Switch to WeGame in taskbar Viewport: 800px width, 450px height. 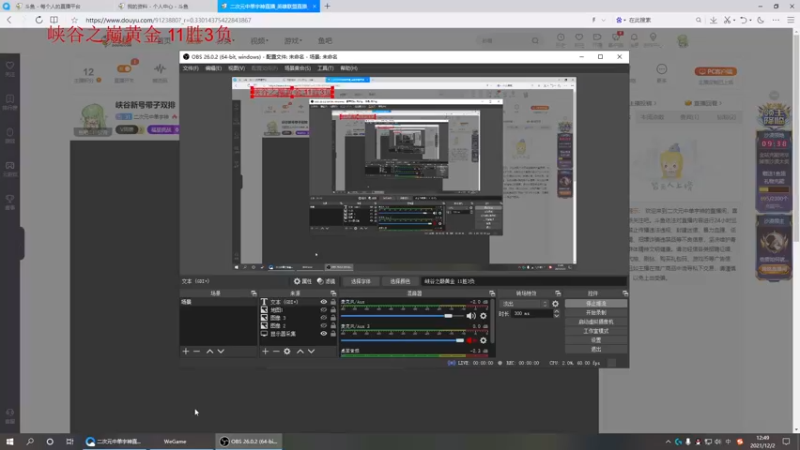tap(175, 441)
